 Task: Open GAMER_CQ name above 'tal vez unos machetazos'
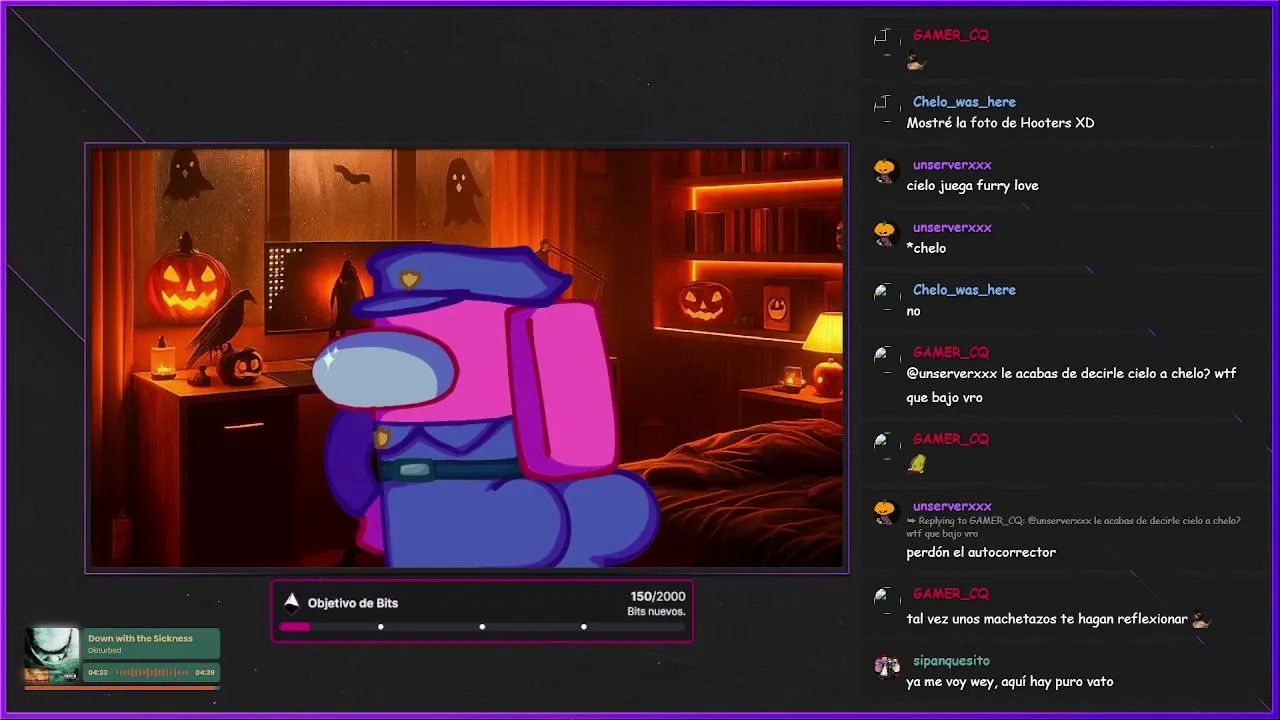(x=950, y=594)
